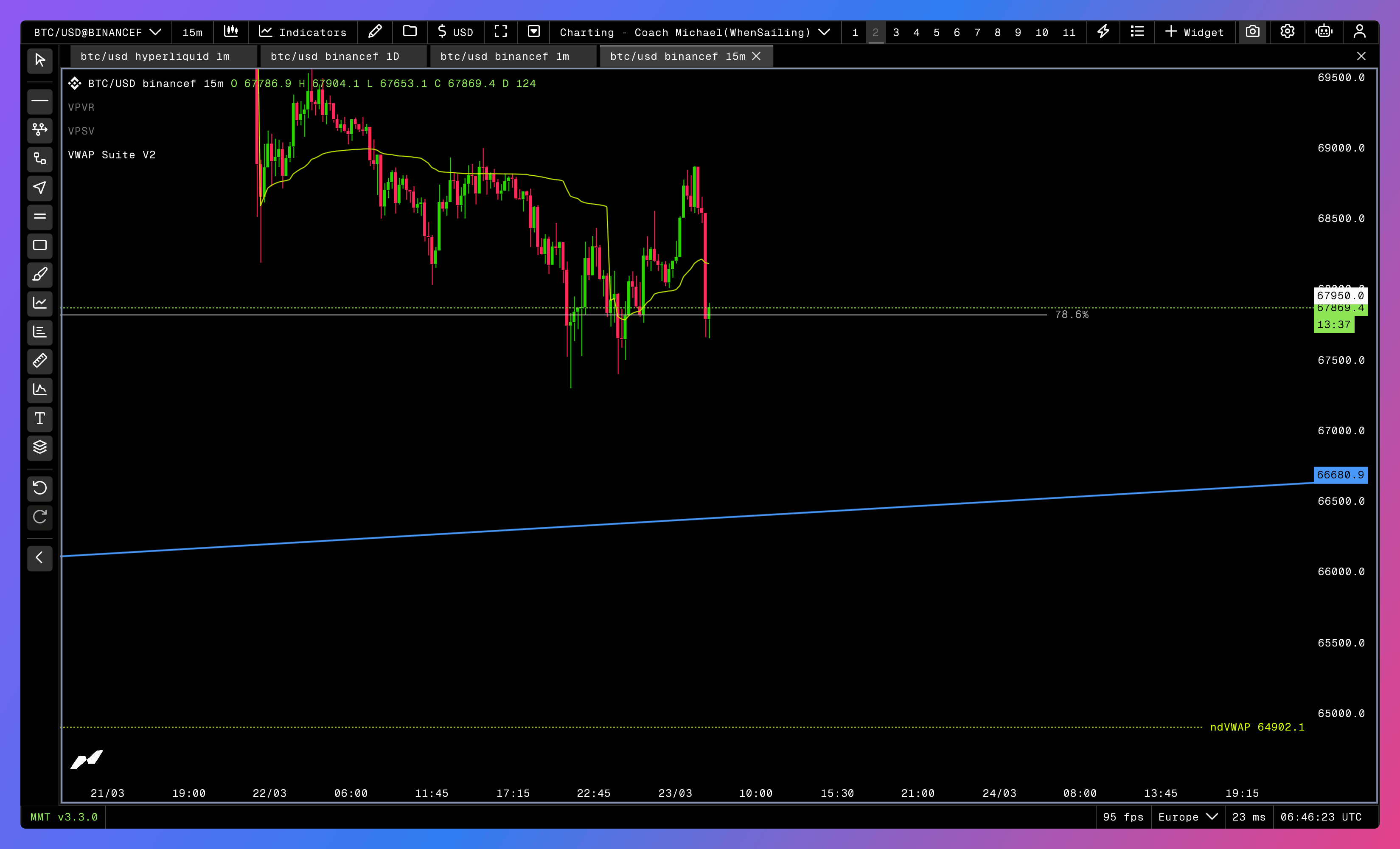The image size is (1400, 849).
Task: Open the Europe server dropdown
Action: 1187,817
